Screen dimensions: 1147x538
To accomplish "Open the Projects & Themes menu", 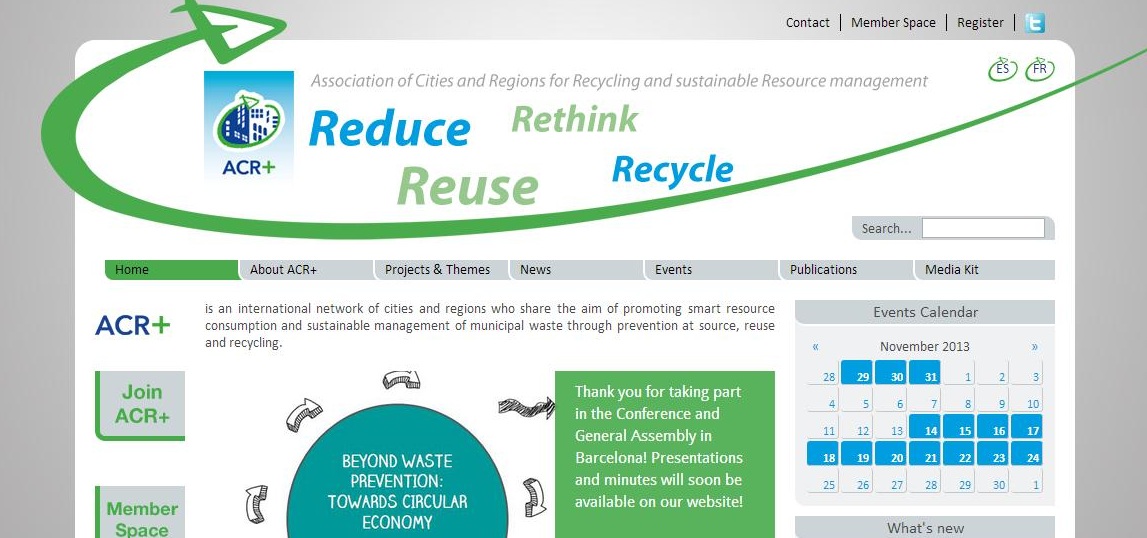I will point(437,270).
